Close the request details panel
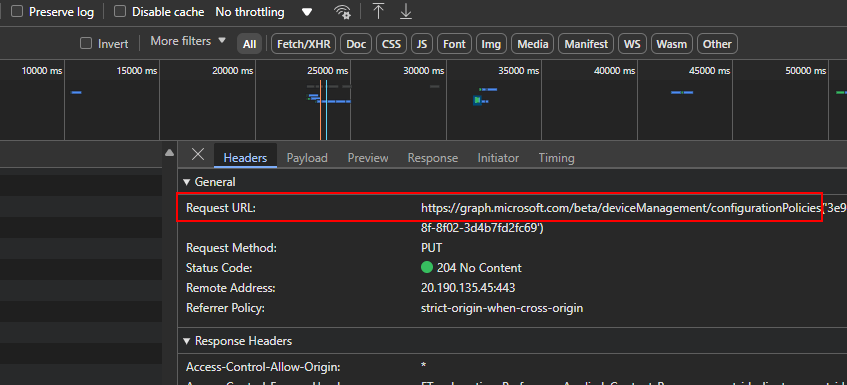Viewport: 847px width, 385px height. click(x=198, y=155)
